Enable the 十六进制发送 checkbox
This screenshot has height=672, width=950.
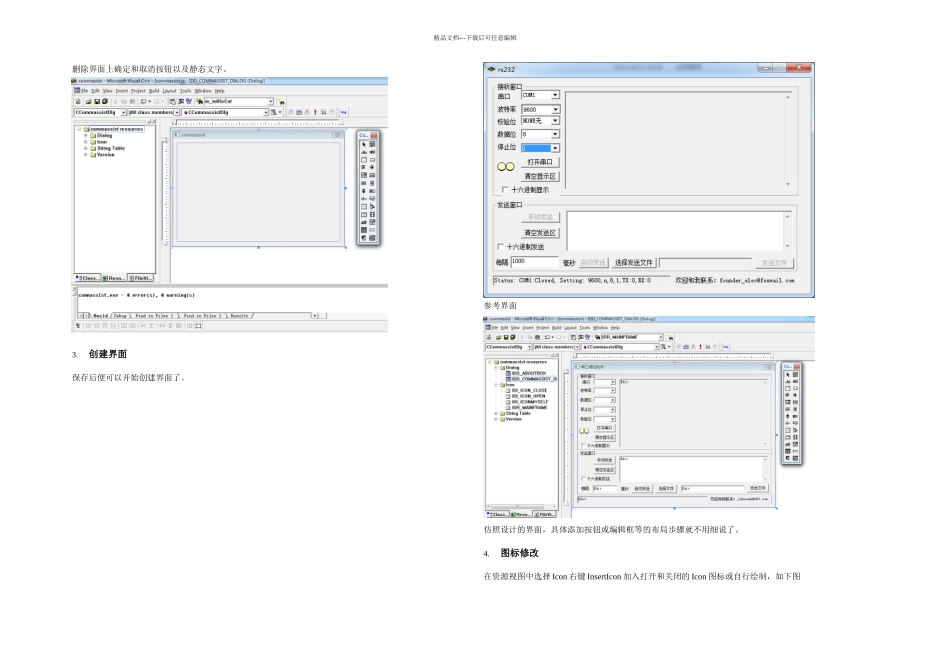coord(501,246)
